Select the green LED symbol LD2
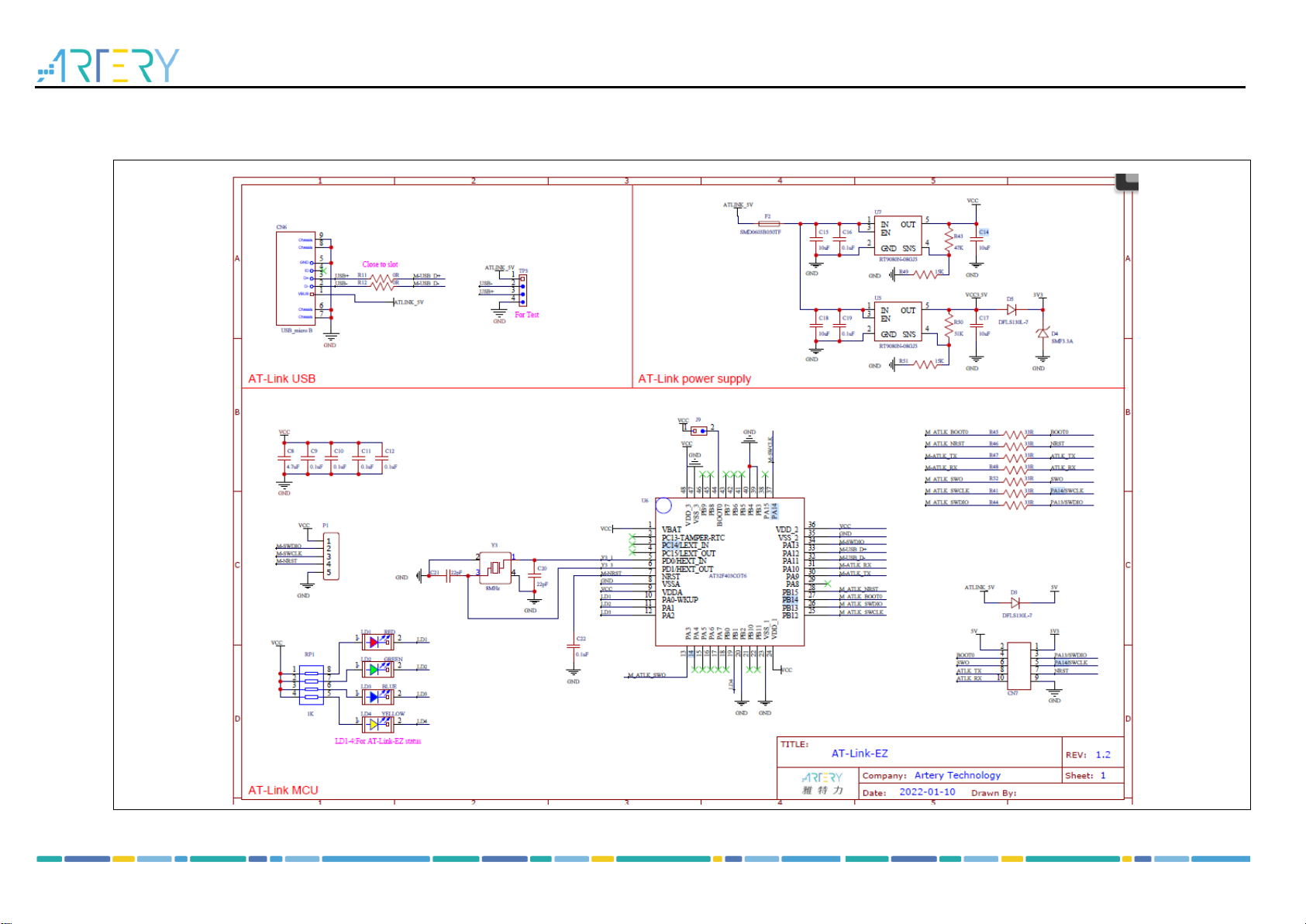The image size is (1306, 924). tap(377, 668)
